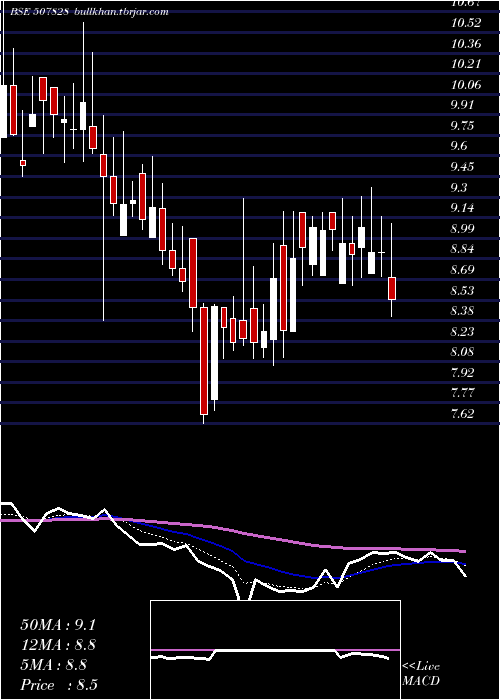Click the 10.36 price axis label

coord(466,44)
